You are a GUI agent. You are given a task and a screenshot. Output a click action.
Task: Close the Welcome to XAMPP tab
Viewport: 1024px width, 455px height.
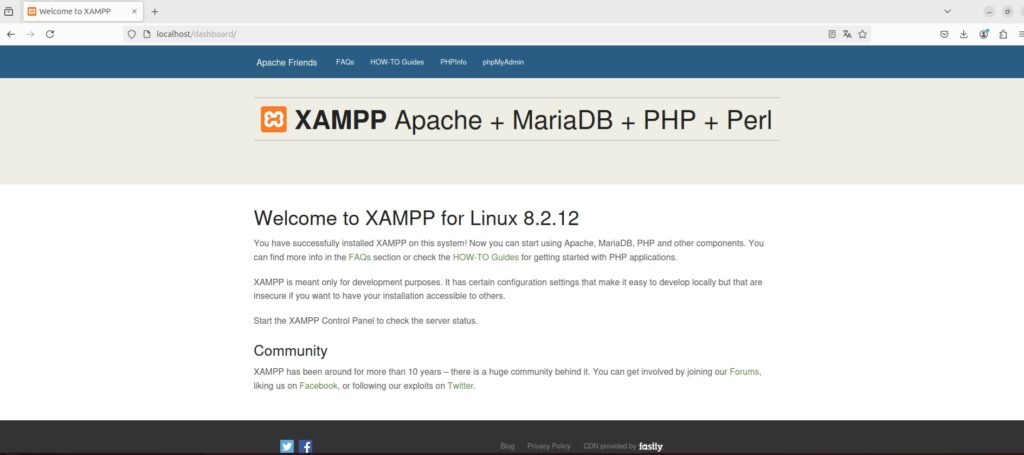click(135, 12)
